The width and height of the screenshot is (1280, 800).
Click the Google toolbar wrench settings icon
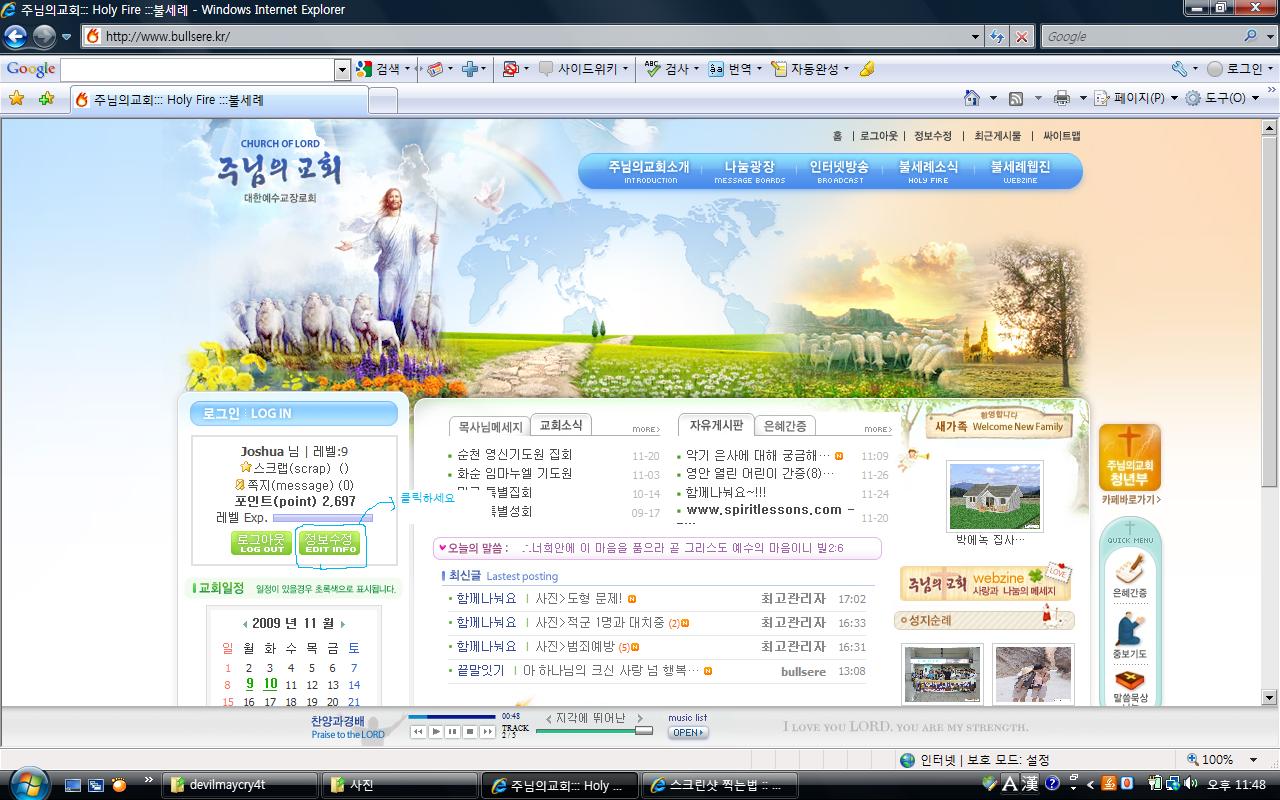(1179, 69)
